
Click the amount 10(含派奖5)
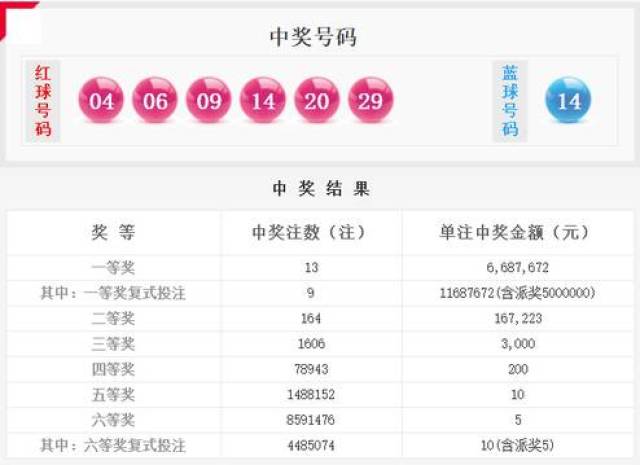tap(518, 445)
